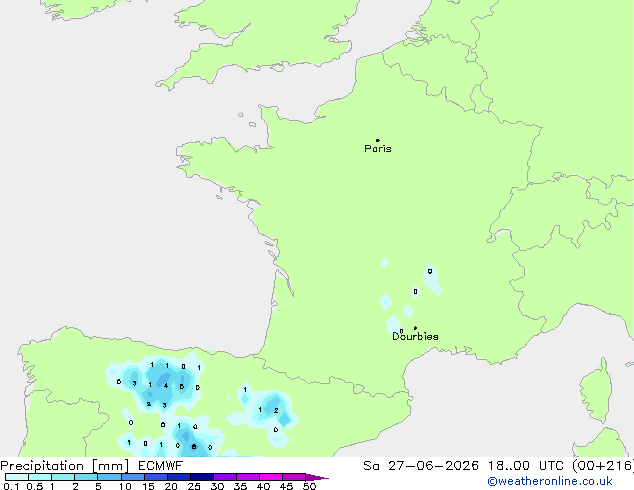Click the legend label '20'
634x490 pixels.
coord(171,486)
